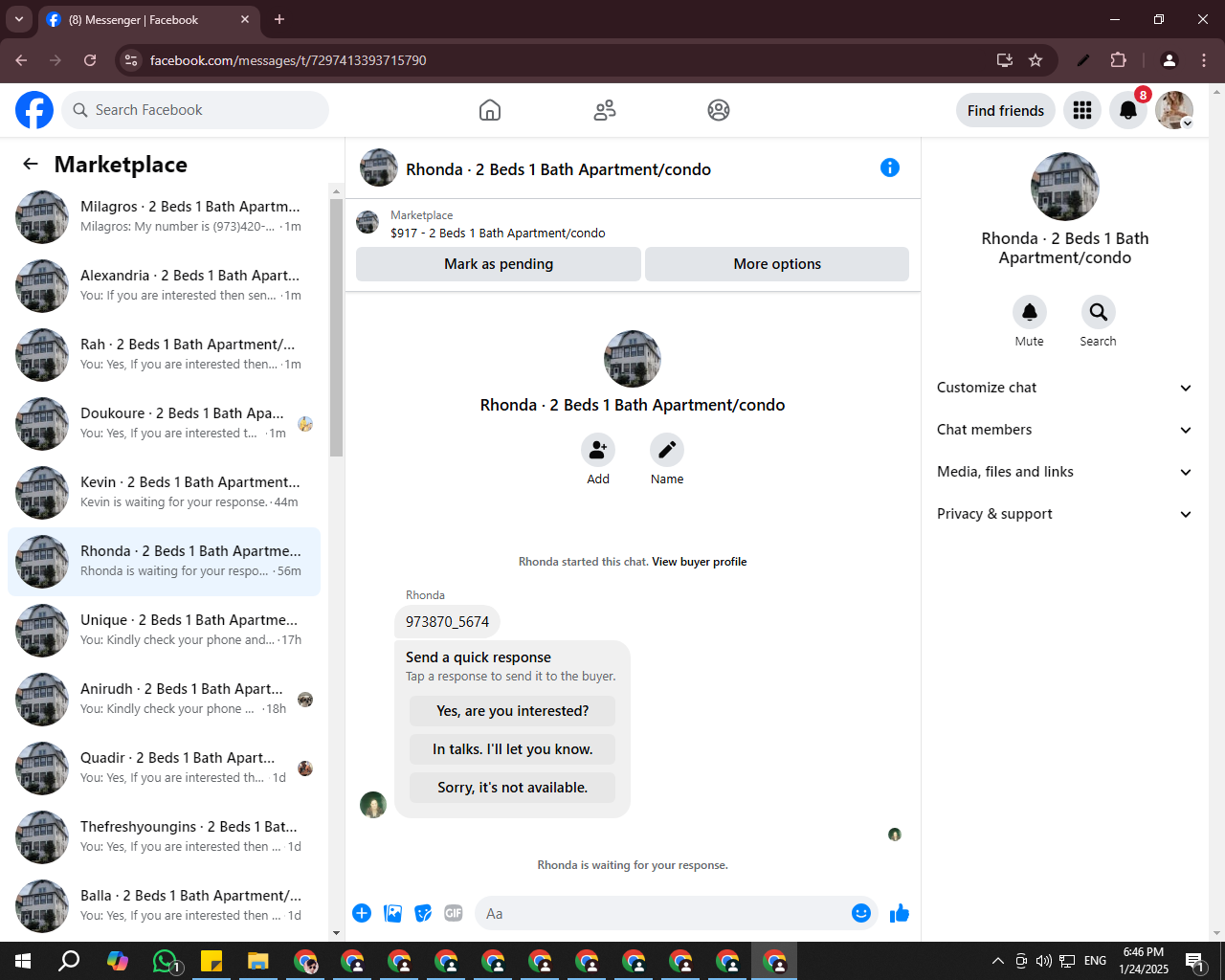Open emoji picker in message box
The image size is (1225, 980).
(861, 913)
